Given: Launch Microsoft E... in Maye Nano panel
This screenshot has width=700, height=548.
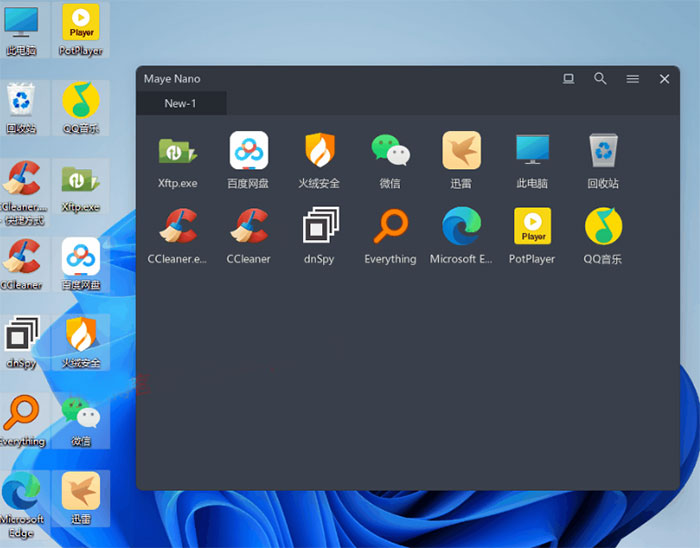Looking at the screenshot, I should coord(461,236).
